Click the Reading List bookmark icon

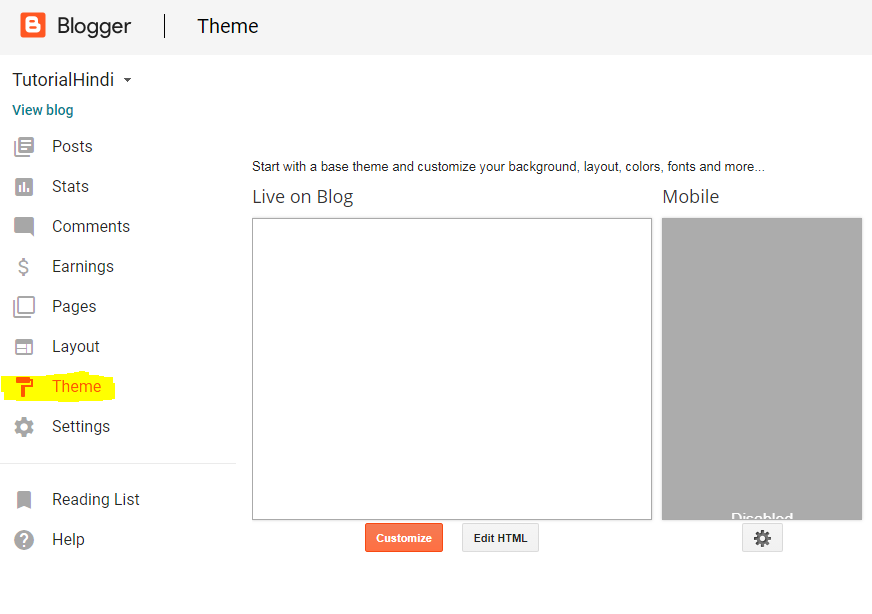coord(24,500)
